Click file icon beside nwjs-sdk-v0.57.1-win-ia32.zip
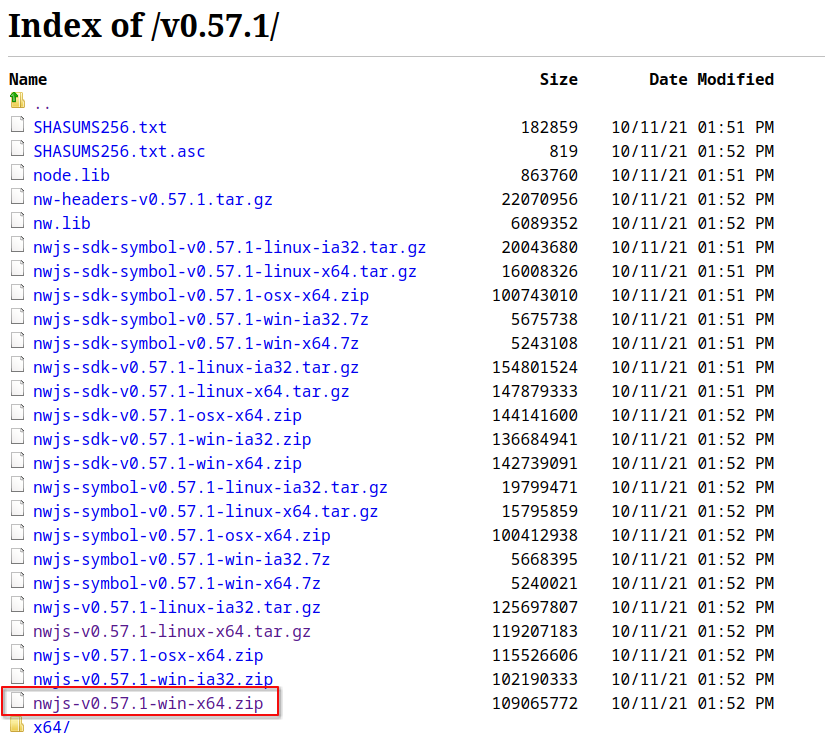This screenshot has width=825, height=756. [x=17, y=436]
